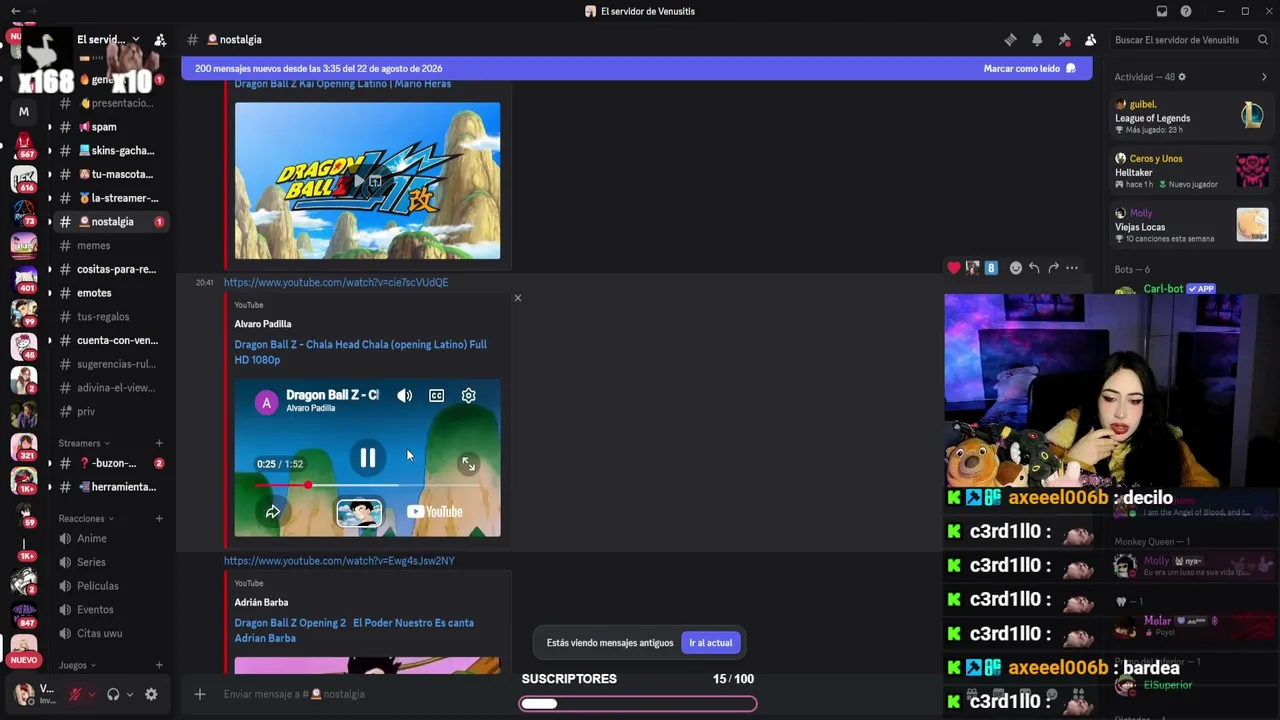Open the Help icon in title bar
Image resolution: width=1280 pixels, height=720 pixels.
click(x=1186, y=11)
